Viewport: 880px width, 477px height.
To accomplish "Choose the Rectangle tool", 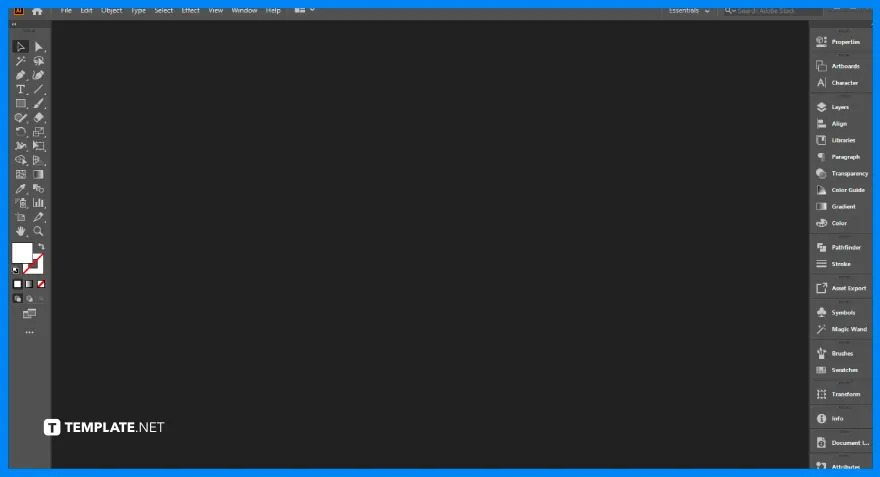I will (x=20, y=103).
